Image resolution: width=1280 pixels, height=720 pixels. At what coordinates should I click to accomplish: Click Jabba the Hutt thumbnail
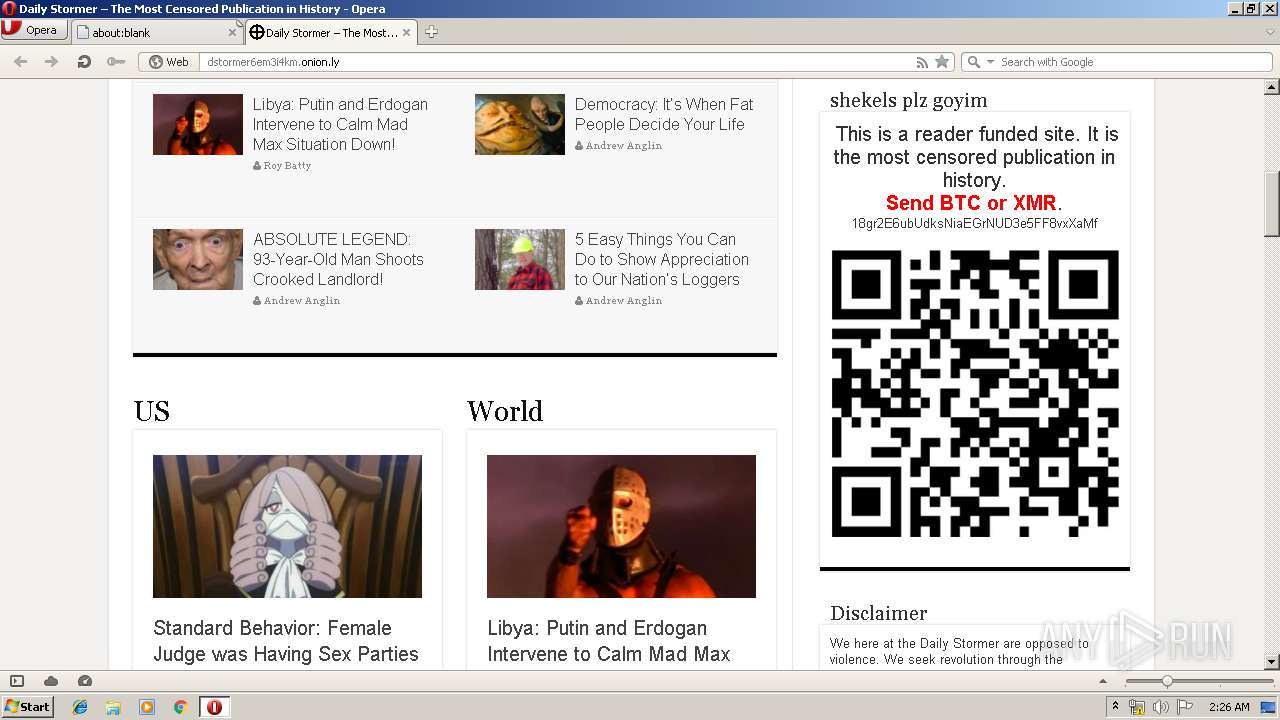click(x=520, y=124)
